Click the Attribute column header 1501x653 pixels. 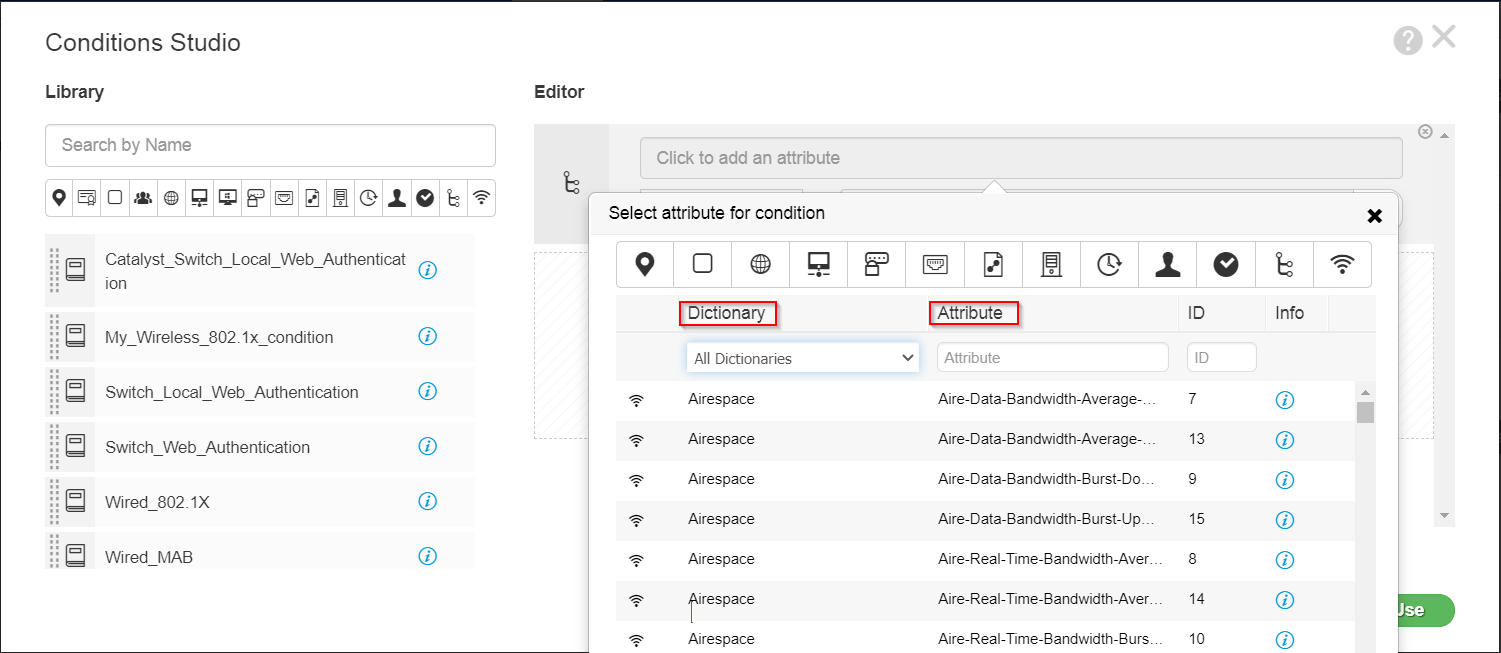tap(974, 313)
